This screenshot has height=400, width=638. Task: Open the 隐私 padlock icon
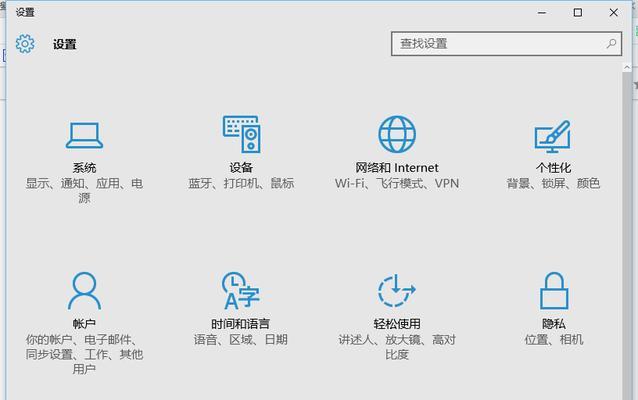click(553, 291)
